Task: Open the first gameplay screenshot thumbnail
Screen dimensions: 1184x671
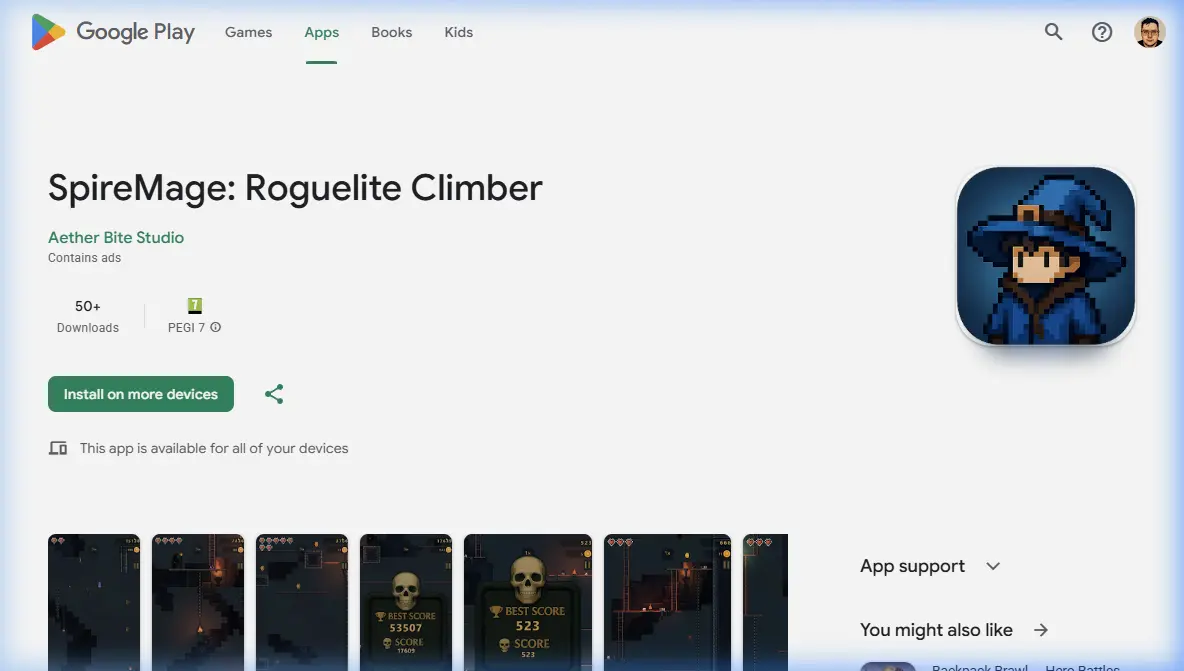Action: (94, 602)
